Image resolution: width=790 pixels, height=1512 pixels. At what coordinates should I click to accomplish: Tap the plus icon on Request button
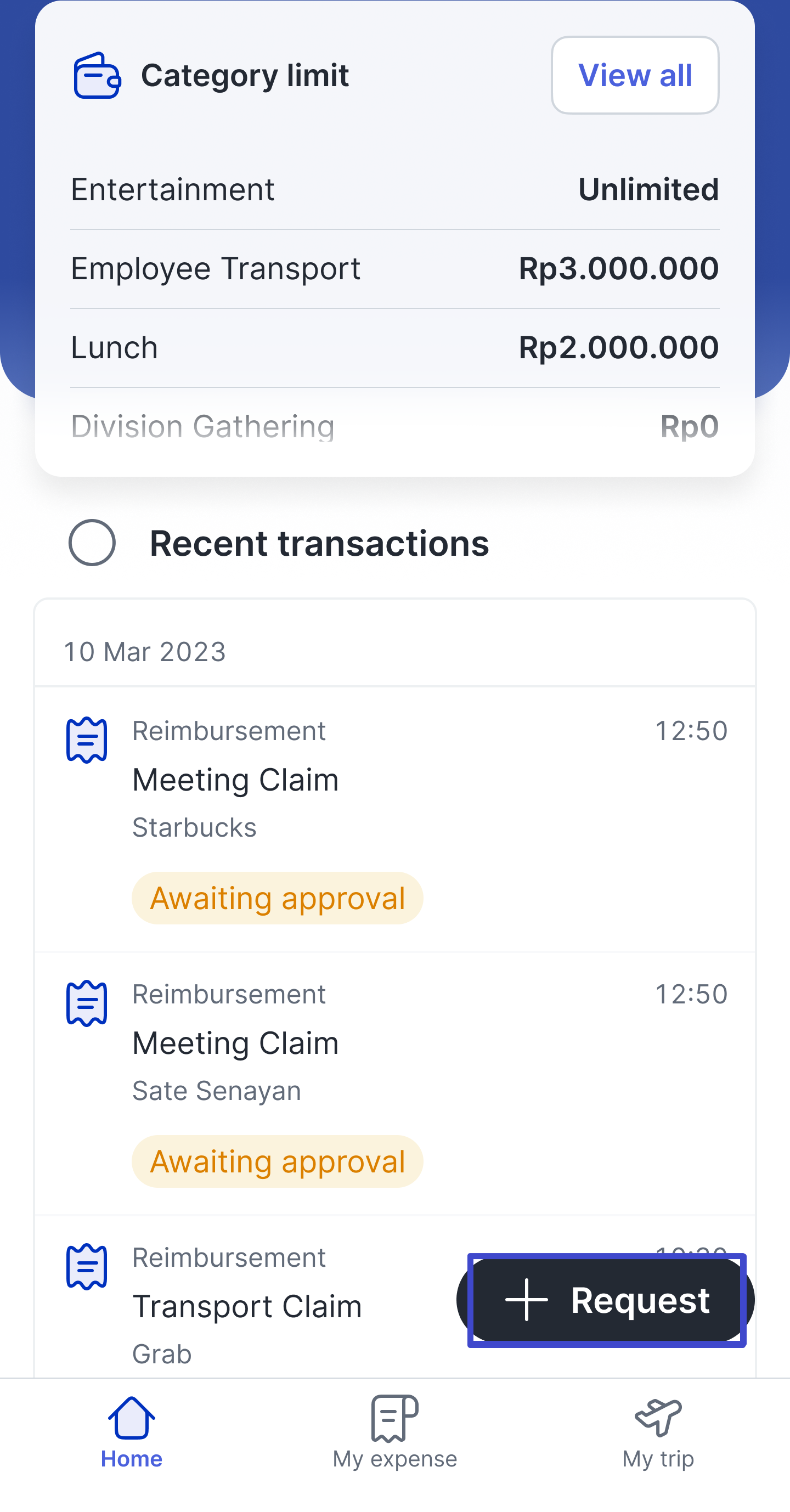527,1300
